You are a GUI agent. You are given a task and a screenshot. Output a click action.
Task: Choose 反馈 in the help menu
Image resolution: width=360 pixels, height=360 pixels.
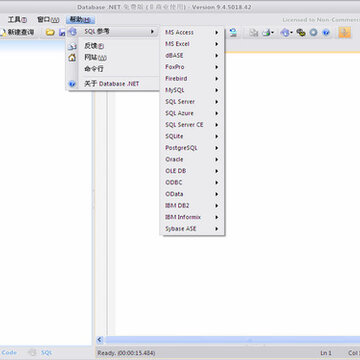pos(112,46)
